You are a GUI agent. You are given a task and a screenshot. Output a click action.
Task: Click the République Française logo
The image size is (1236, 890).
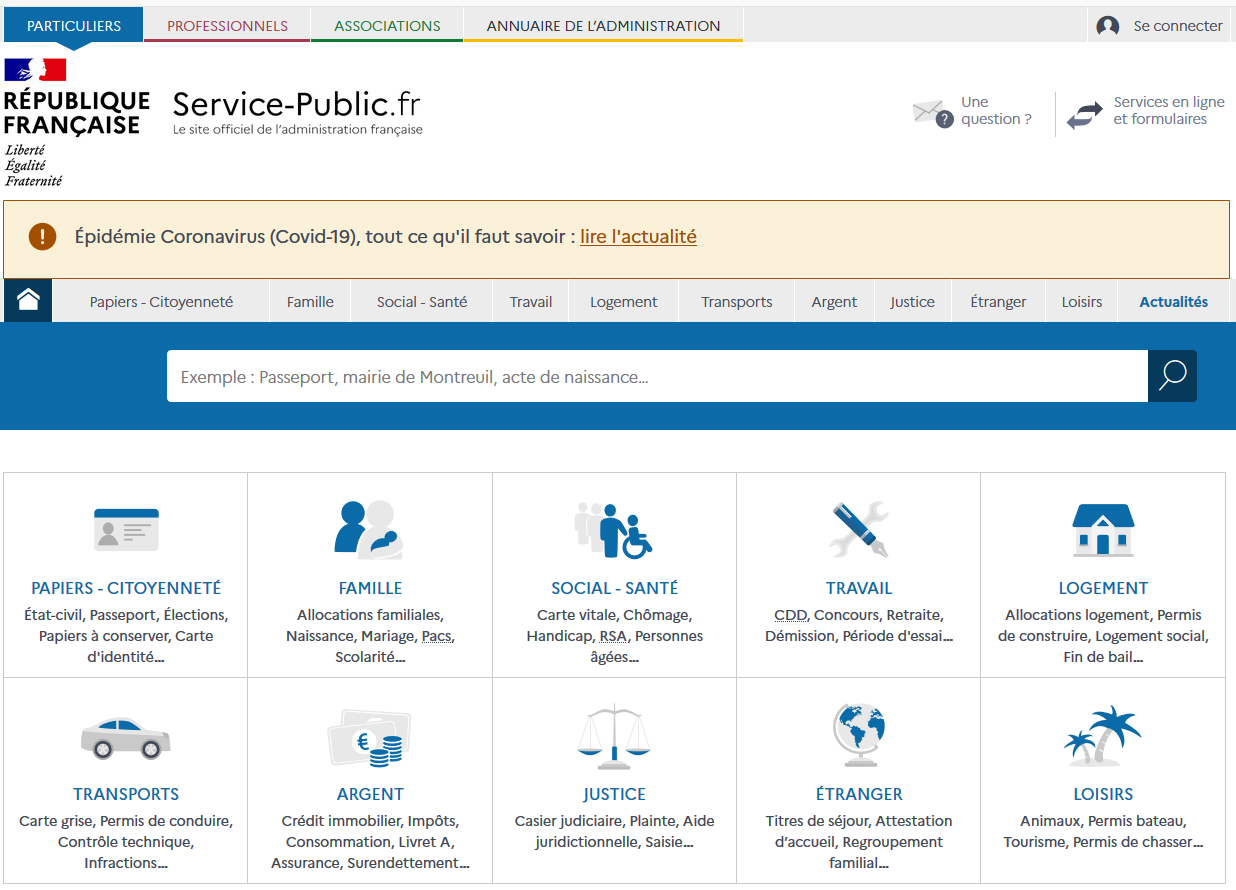pos(77,122)
